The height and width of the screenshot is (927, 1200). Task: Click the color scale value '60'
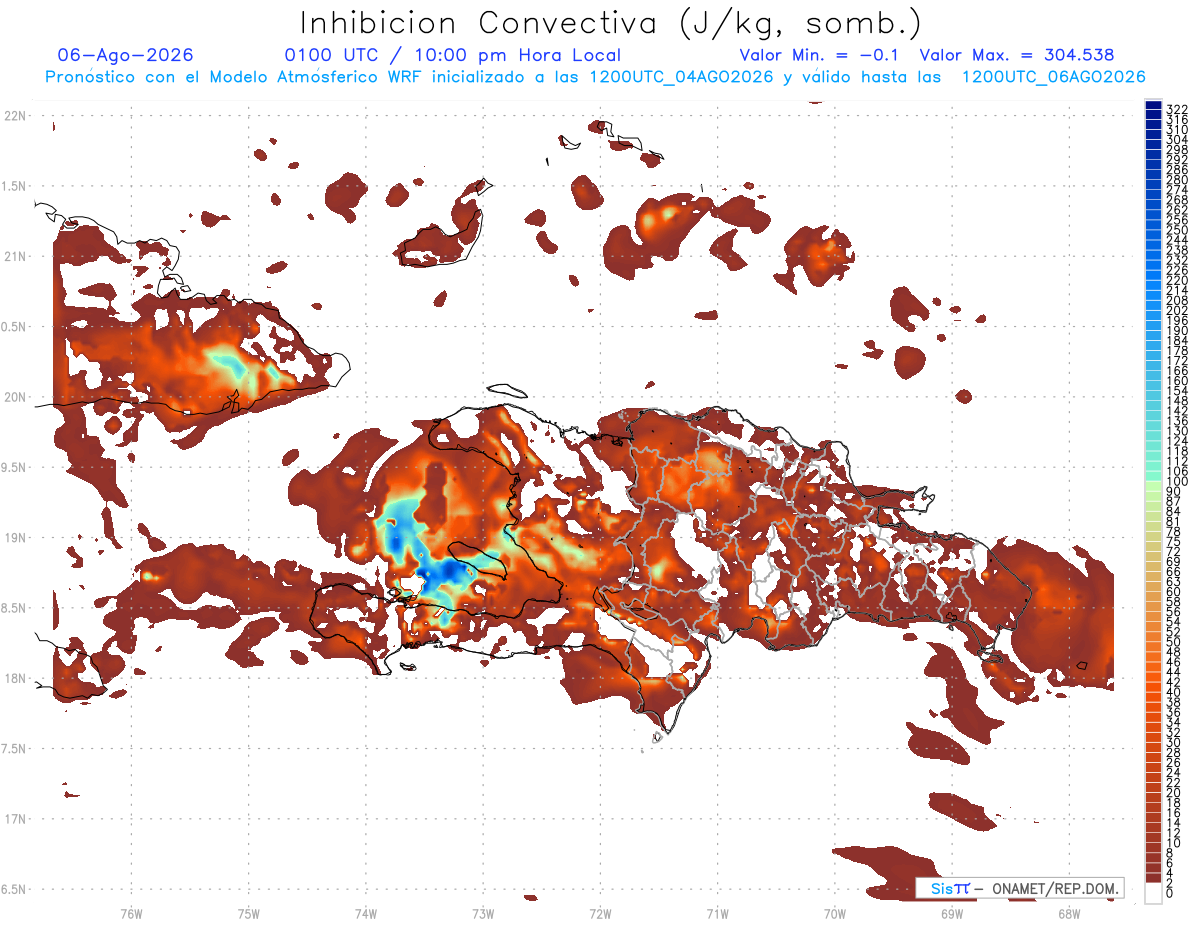tap(1173, 592)
